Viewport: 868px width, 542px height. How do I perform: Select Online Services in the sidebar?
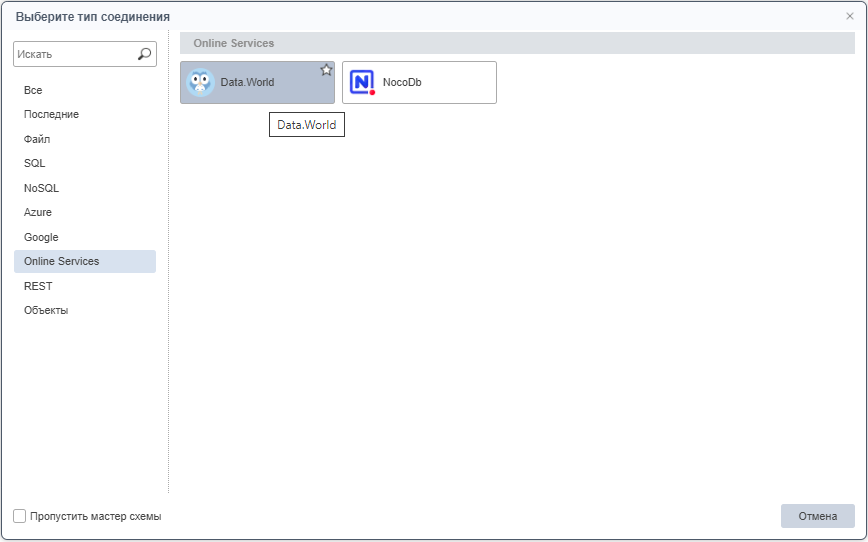click(x=62, y=261)
